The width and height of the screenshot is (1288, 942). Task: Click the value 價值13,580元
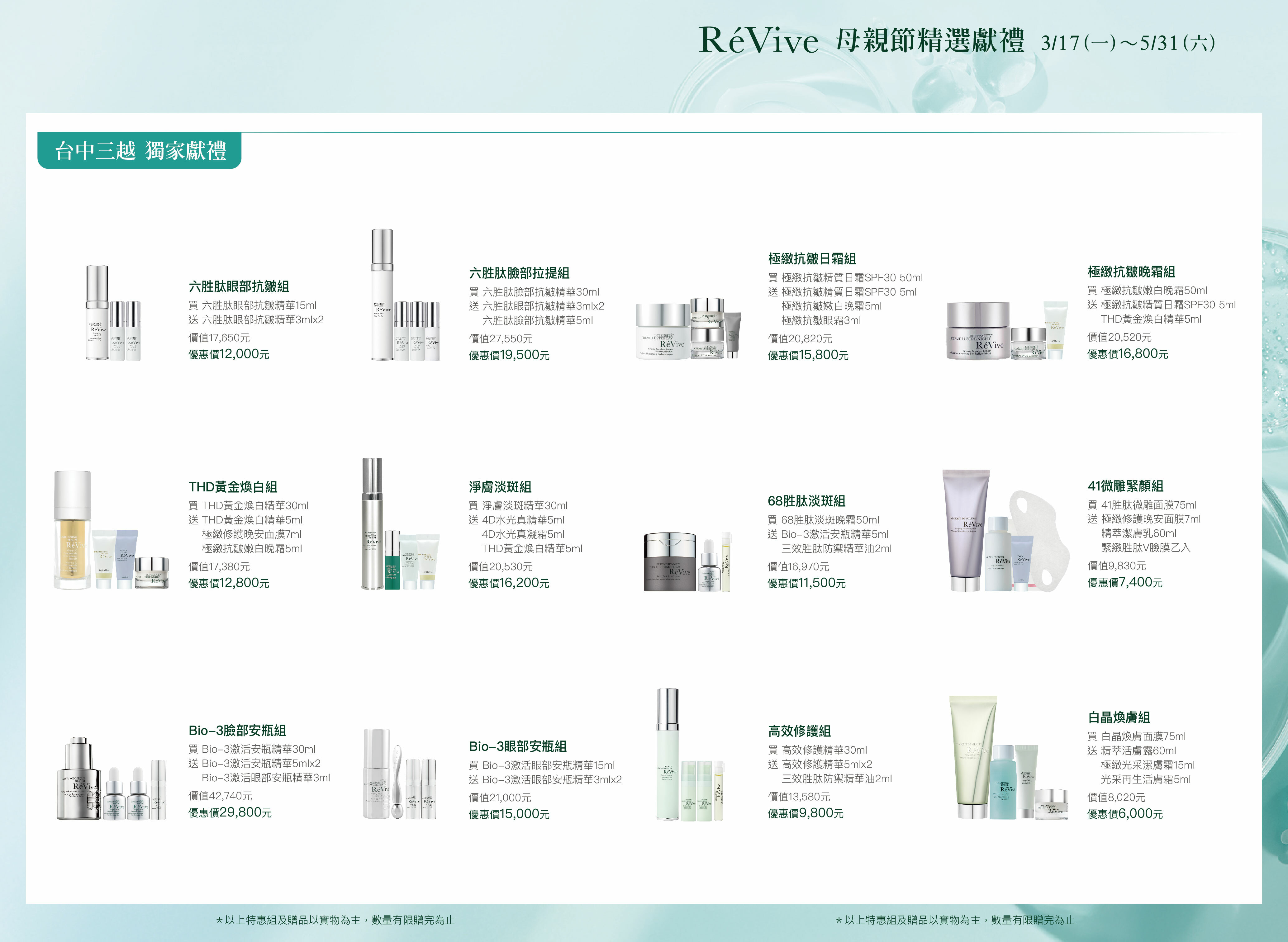[x=799, y=797]
